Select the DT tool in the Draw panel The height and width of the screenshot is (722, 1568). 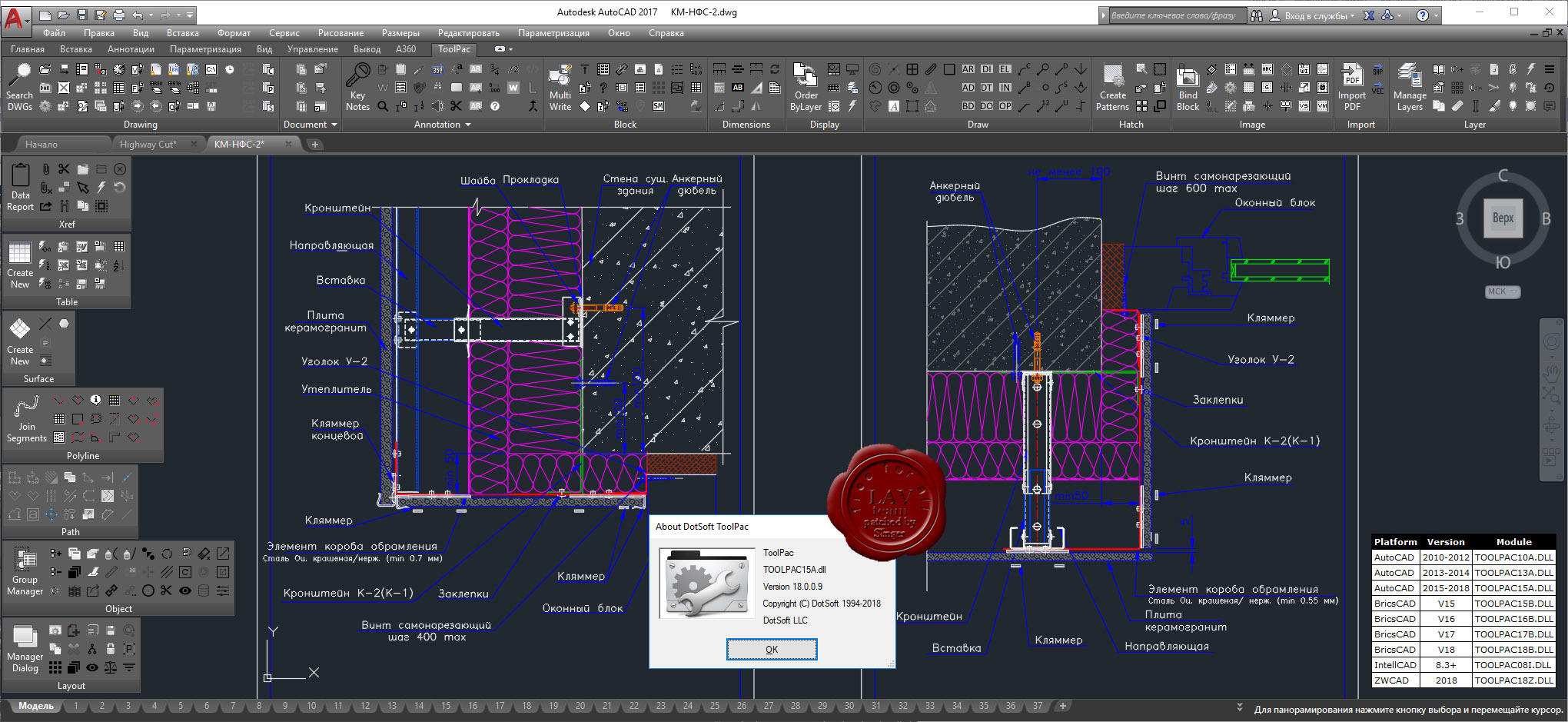pos(987,88)
